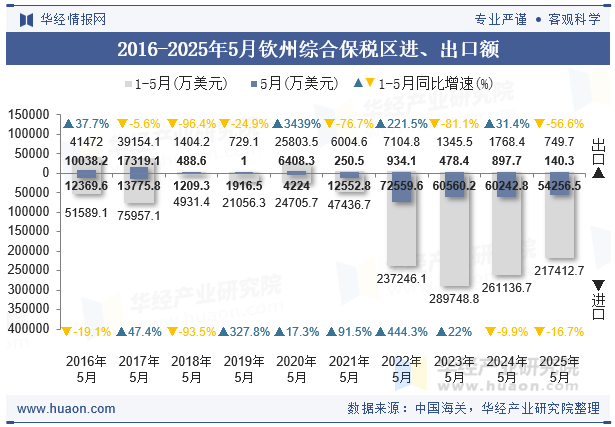
Task: Click the 237246.1 import value label
Action: (402, 279)
